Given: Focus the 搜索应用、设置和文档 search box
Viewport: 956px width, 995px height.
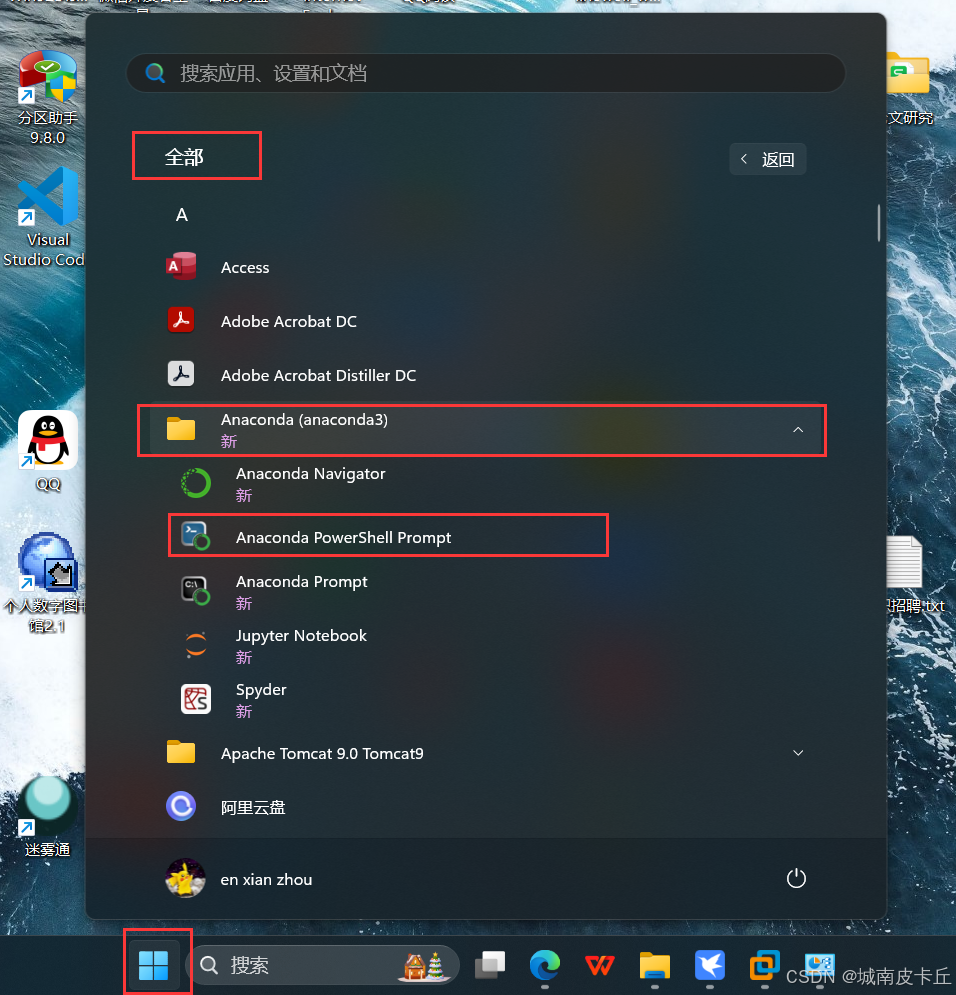Looking at the screenshot, I should coord(486,73).
